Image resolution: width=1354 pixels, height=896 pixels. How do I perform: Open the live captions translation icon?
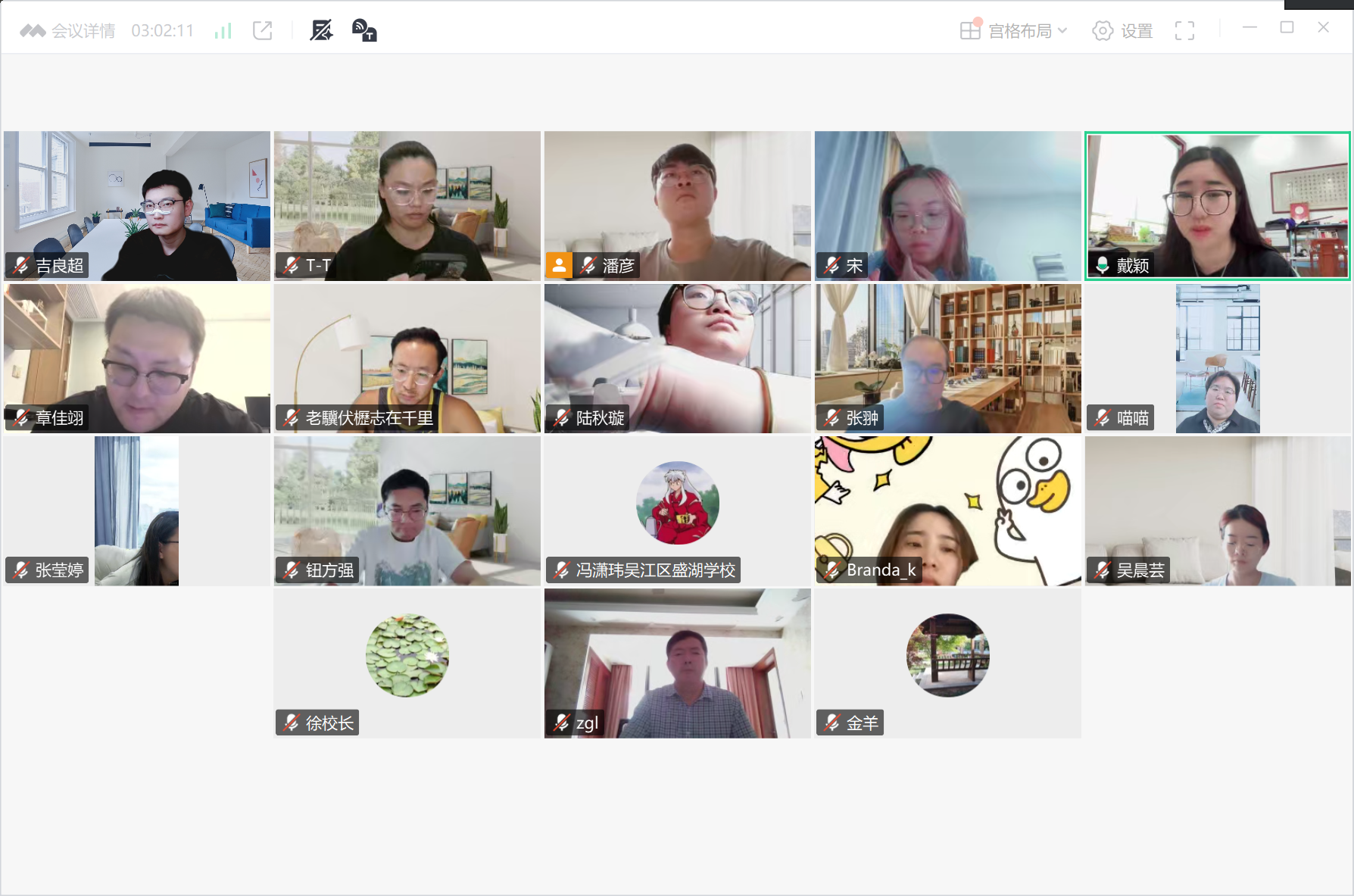point(364,31)
